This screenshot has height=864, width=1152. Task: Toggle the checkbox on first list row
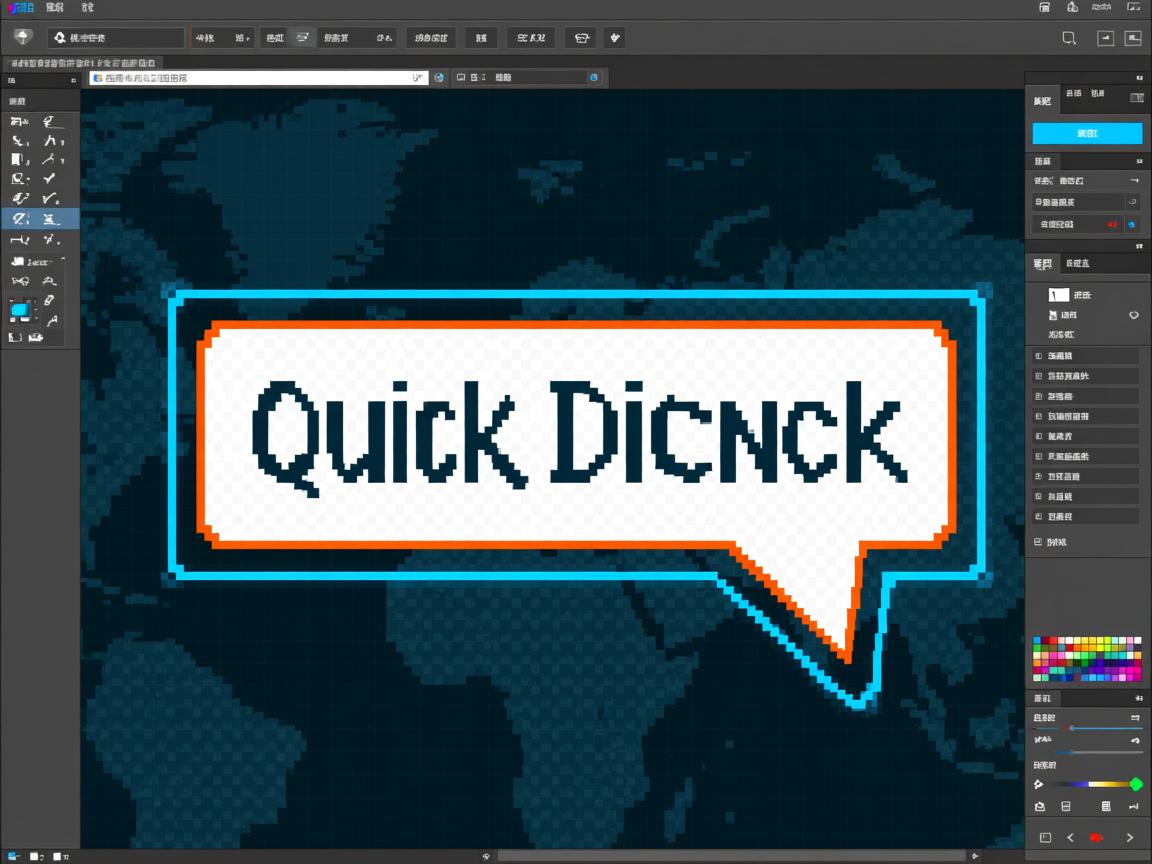[1038, 356]
